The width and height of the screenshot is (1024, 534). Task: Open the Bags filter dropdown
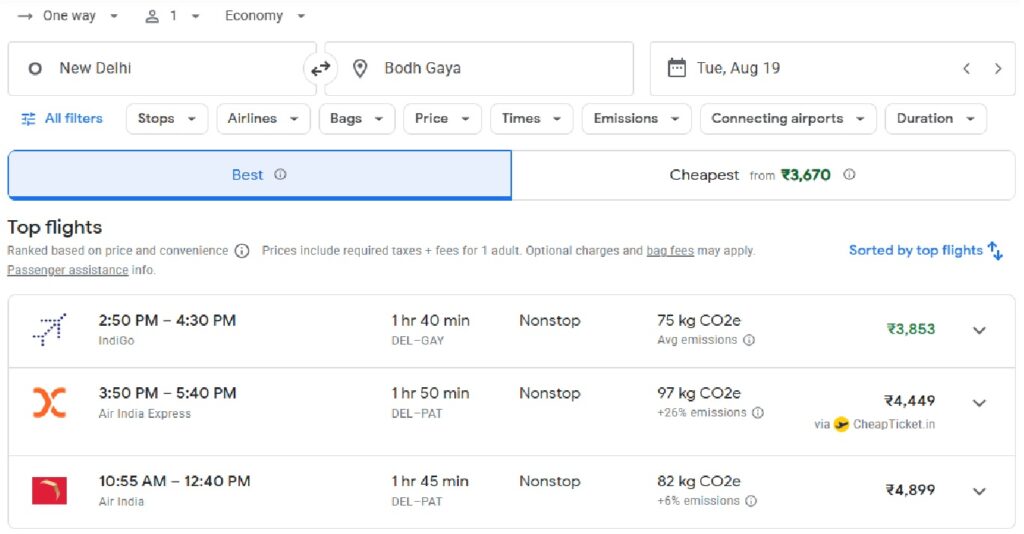[x=357, y=119]
